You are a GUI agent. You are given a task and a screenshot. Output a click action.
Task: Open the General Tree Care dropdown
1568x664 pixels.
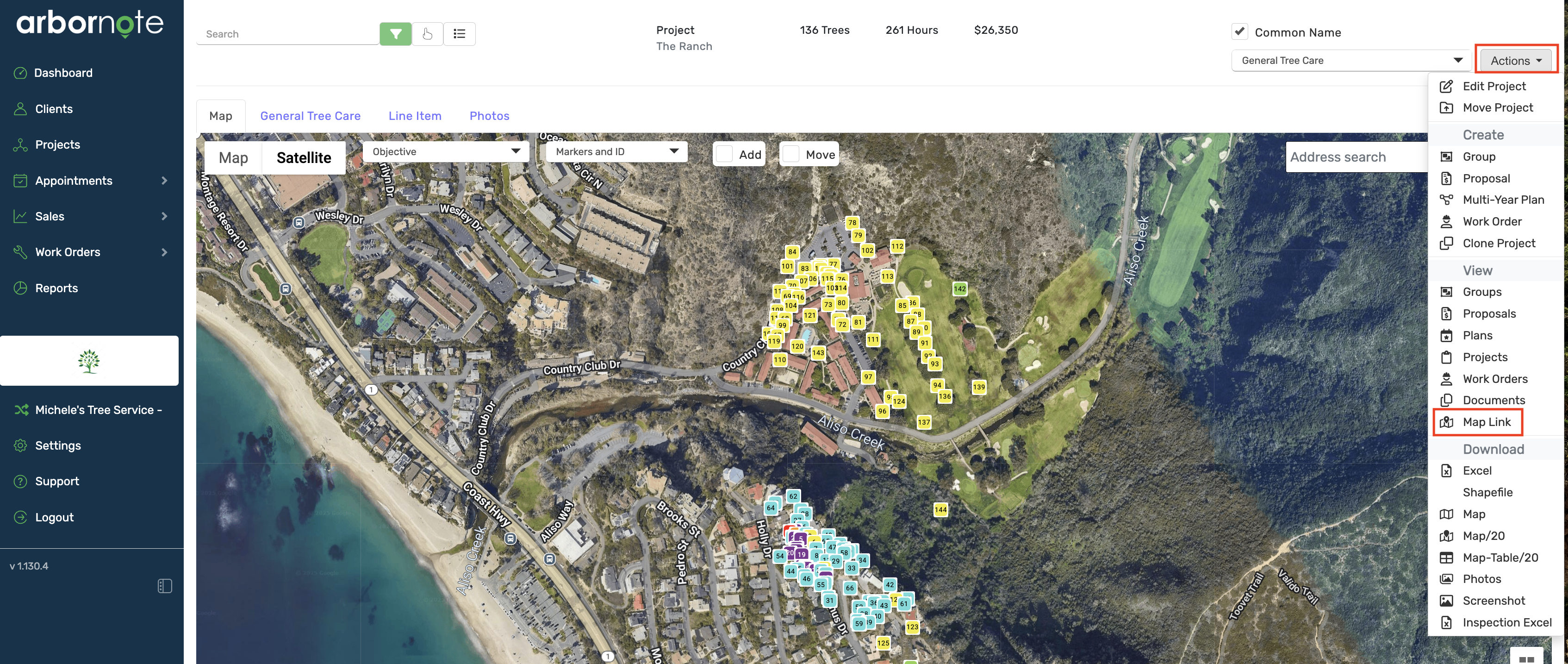[1350, 60]
